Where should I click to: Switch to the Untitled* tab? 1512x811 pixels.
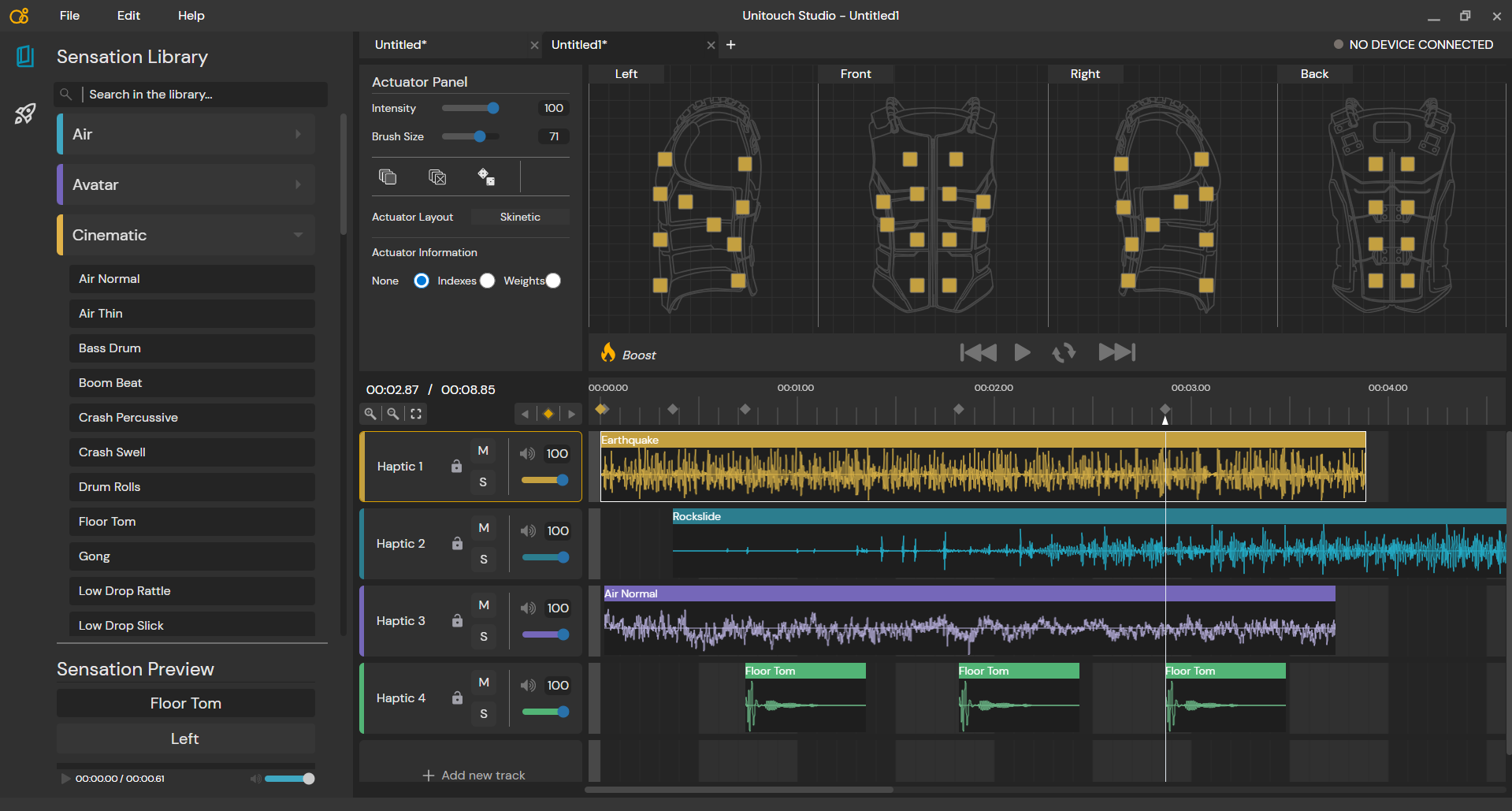click(x=401, y=45)
